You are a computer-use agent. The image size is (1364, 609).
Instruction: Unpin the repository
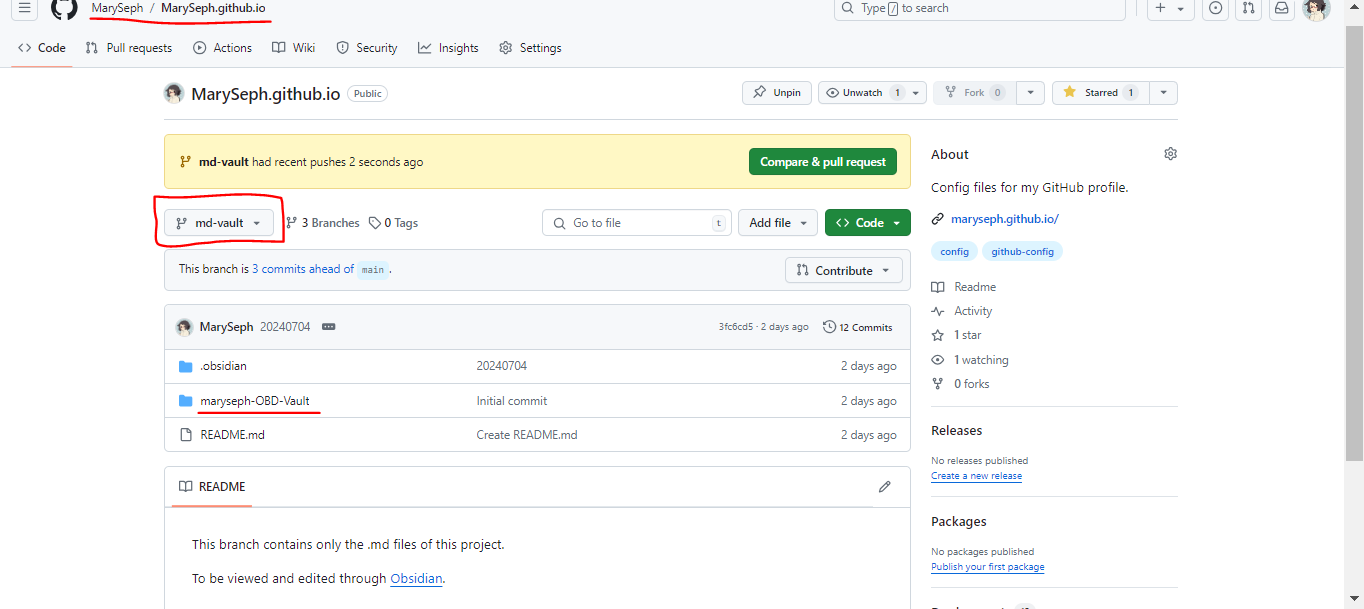tap(776, 92)
